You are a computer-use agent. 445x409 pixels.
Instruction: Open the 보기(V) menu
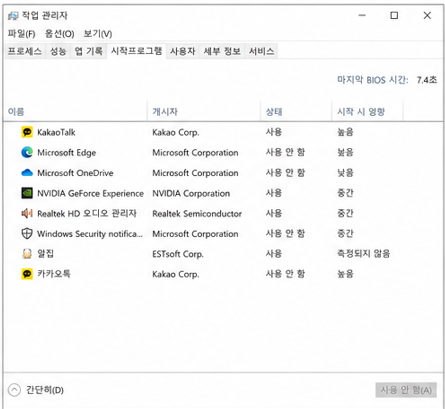pos(98,34)
